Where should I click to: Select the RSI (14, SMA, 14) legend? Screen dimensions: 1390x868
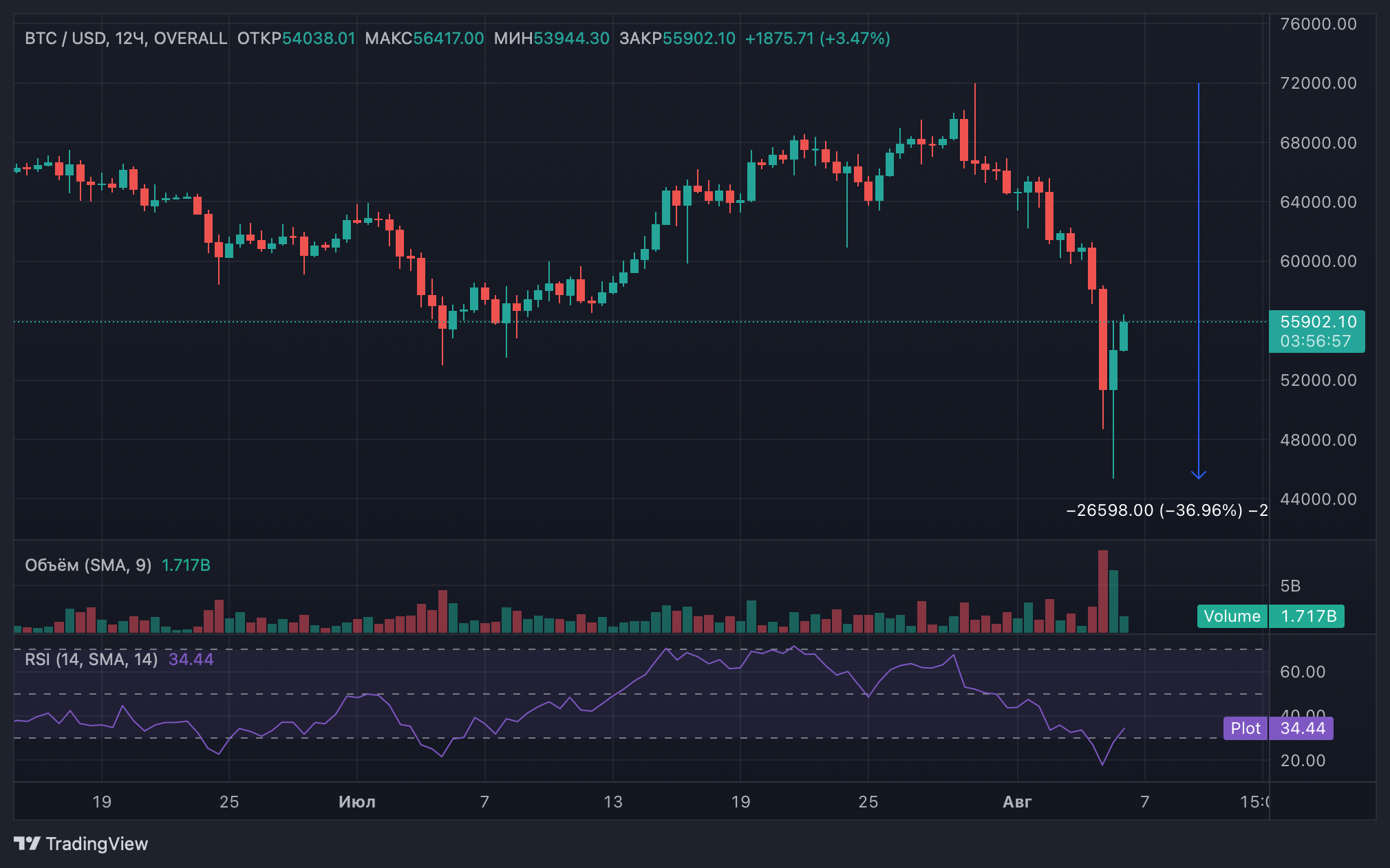pos(91,660)
